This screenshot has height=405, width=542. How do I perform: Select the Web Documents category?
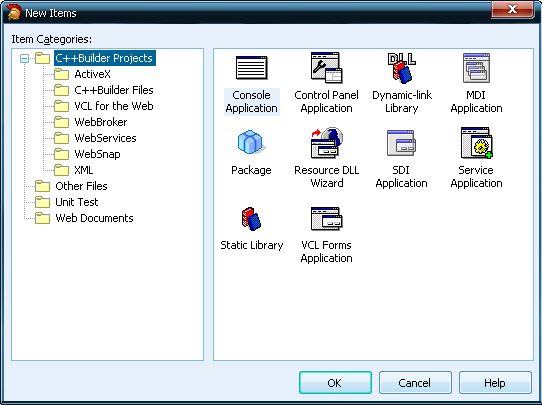[94, 218]
